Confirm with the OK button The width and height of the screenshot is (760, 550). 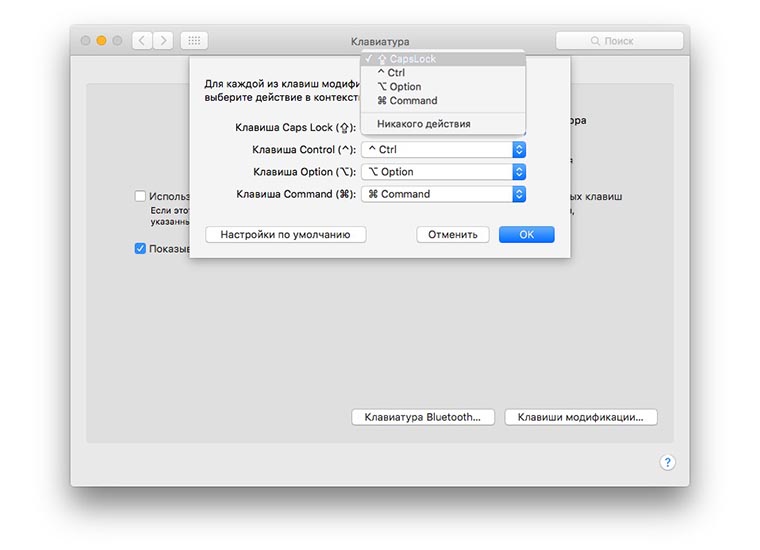(x=527, y=235)
